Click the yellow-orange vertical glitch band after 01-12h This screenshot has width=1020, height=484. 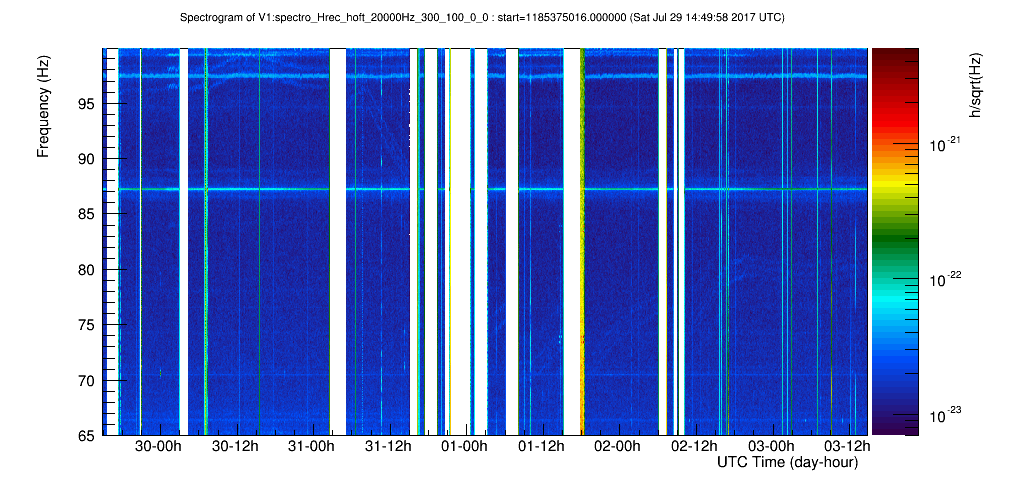pyautogui.click(x=582, y=241)
